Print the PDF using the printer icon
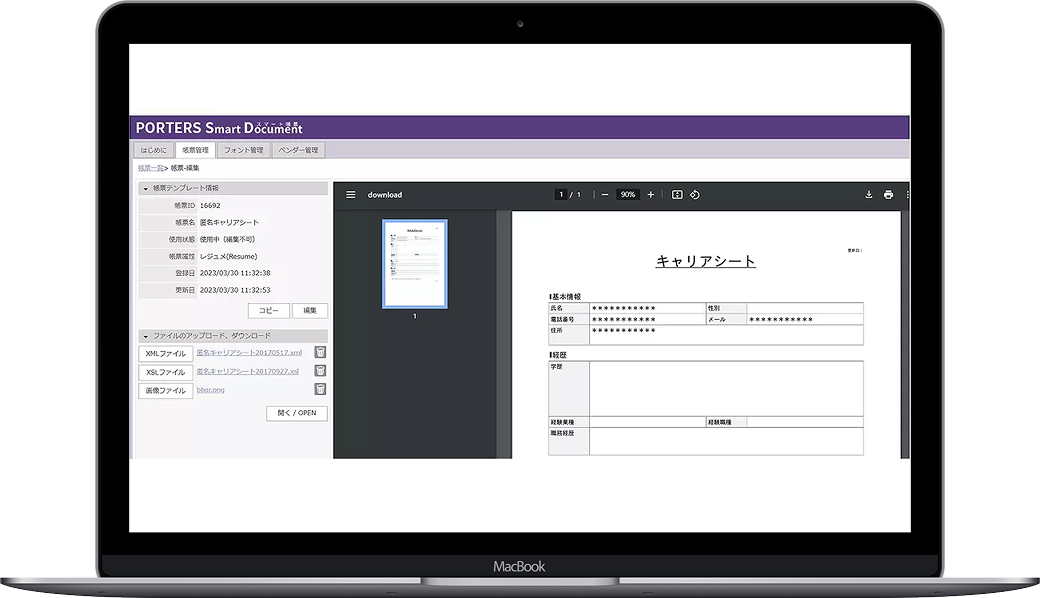The image size is (1040, 598). click(888, 195)
